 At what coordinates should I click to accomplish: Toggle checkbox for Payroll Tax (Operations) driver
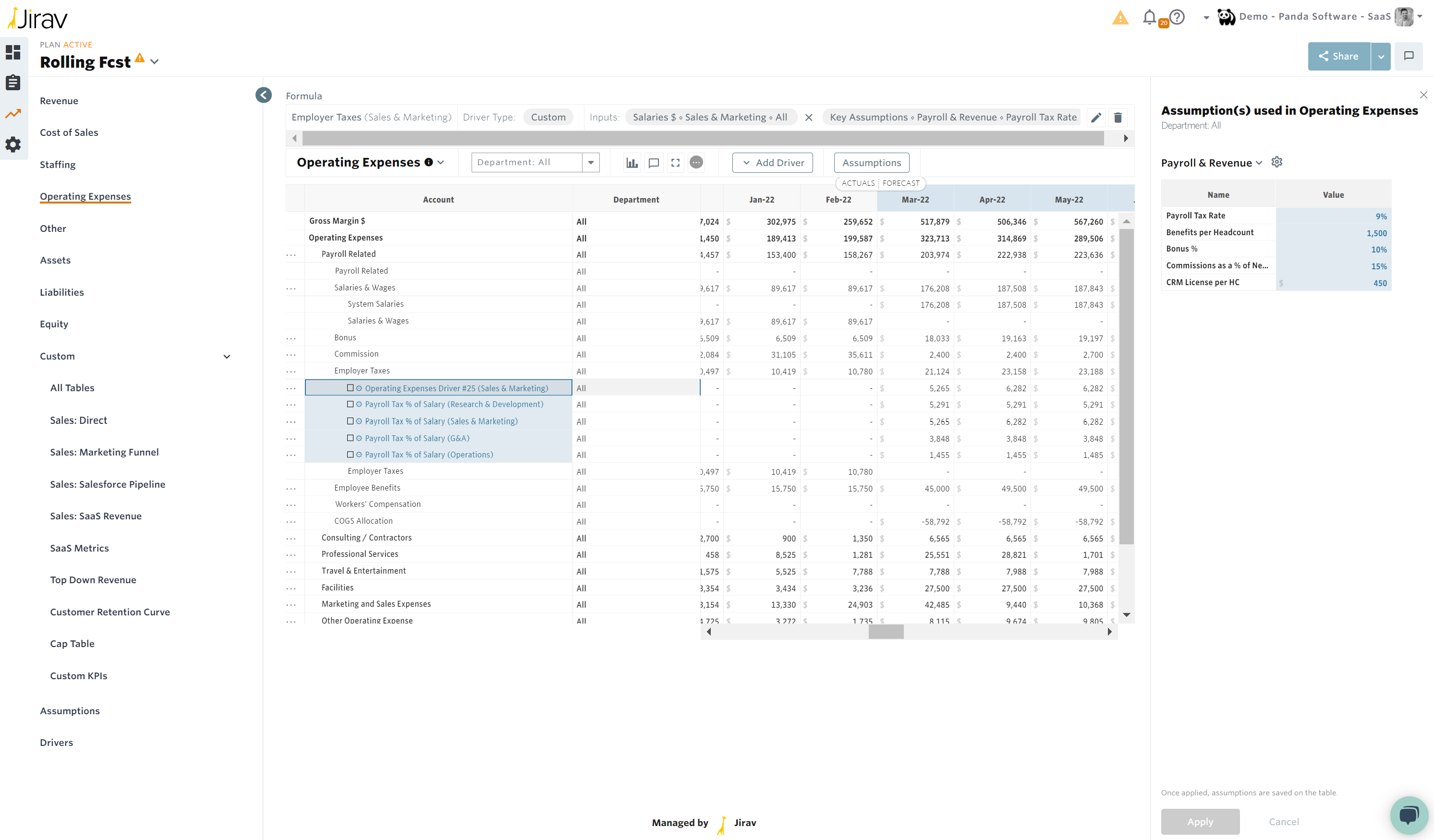click(351, 455)
